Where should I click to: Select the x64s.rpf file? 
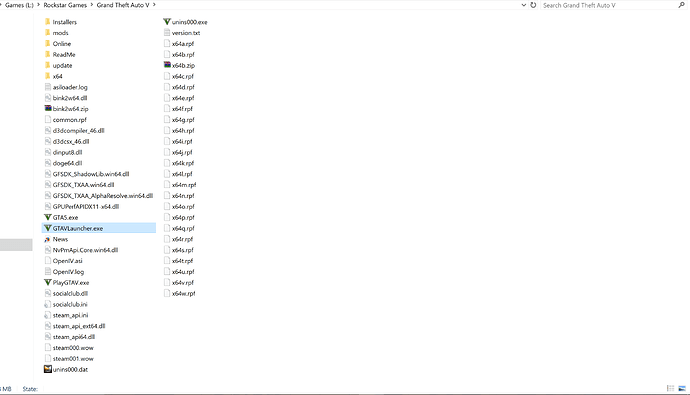point(183,250)
